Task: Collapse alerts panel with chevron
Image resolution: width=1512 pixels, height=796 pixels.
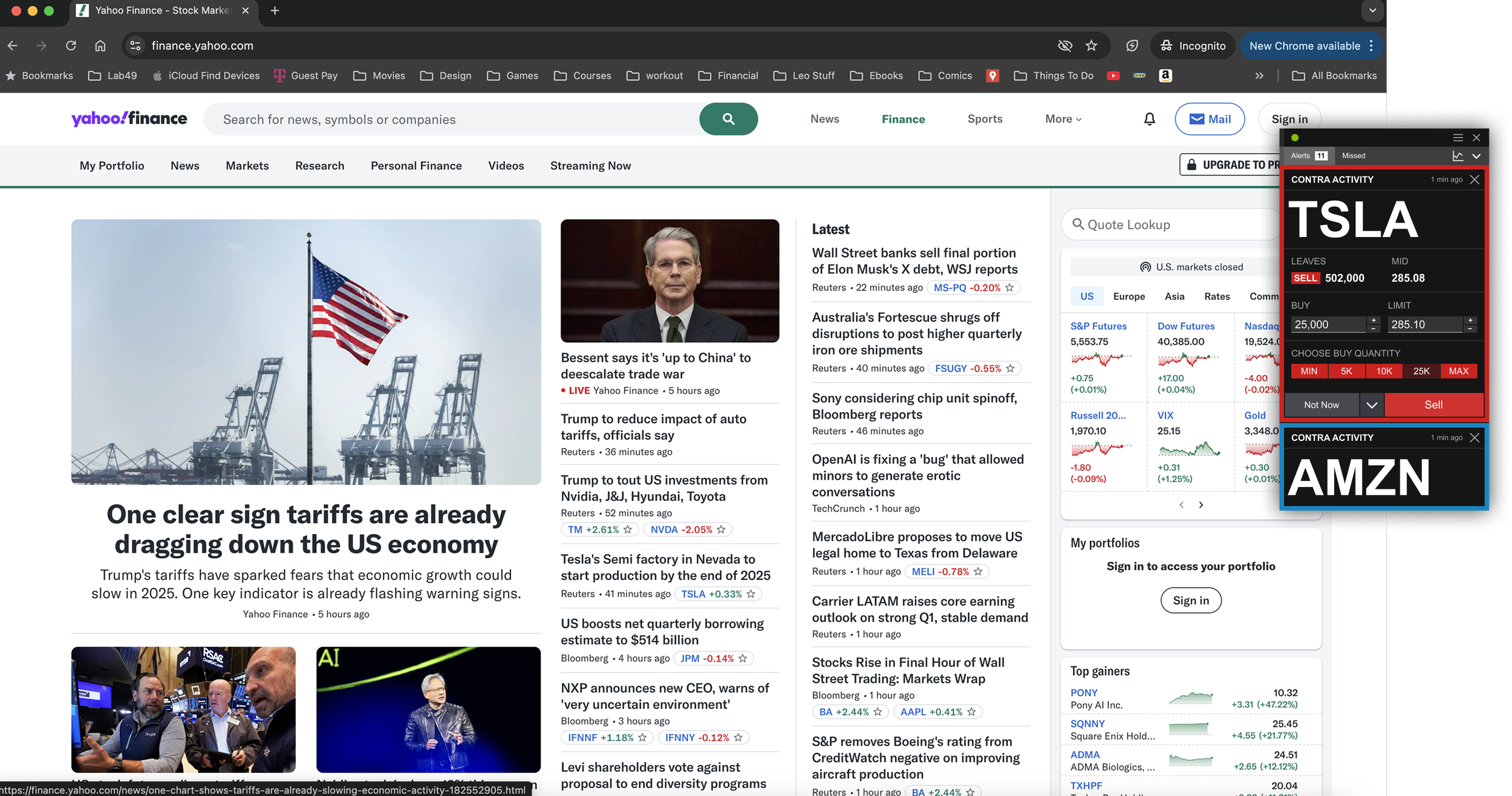Action: pyautogui.click(x=1476, y=156)
